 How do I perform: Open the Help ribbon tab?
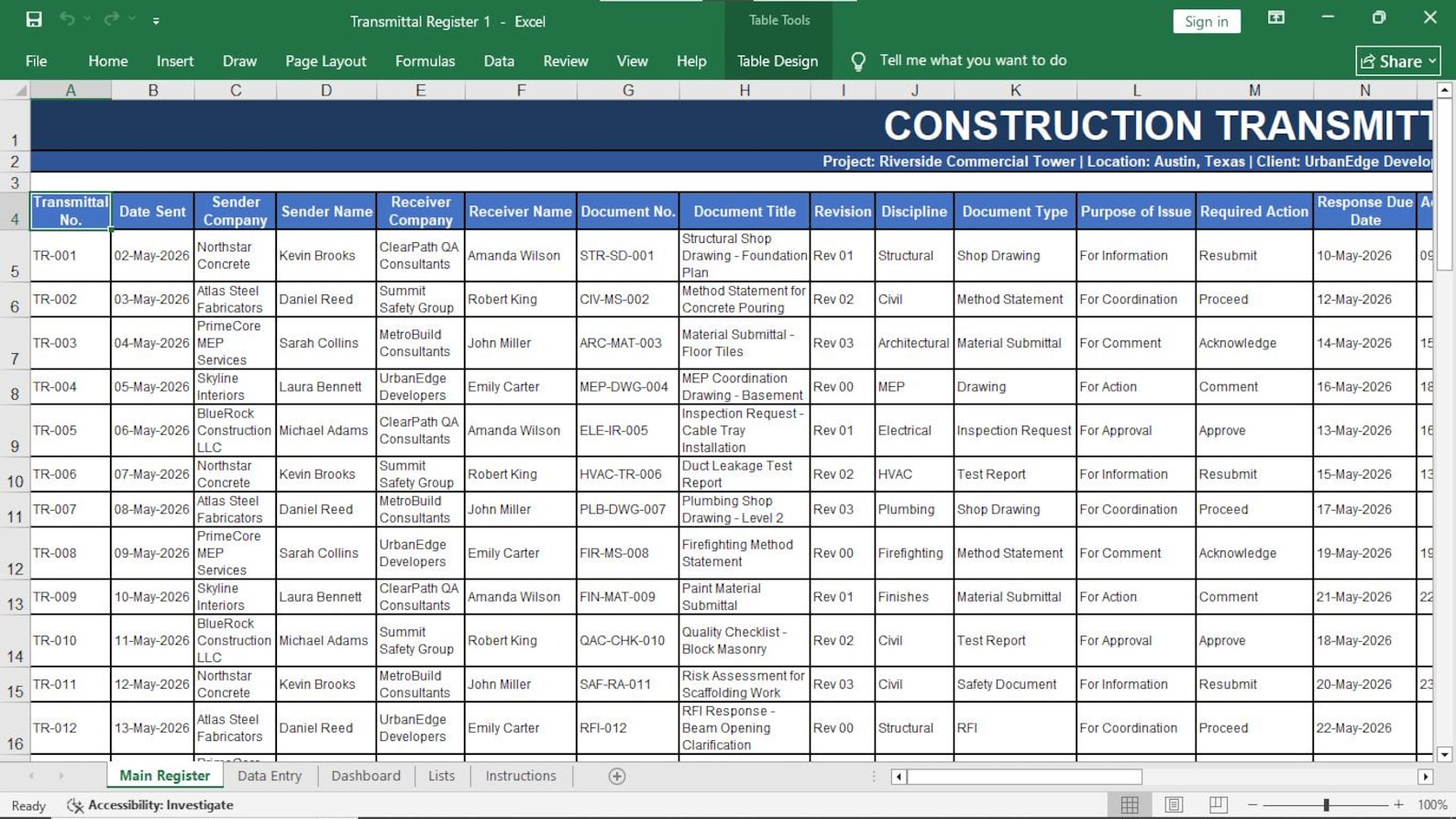(x=691, y=61)
